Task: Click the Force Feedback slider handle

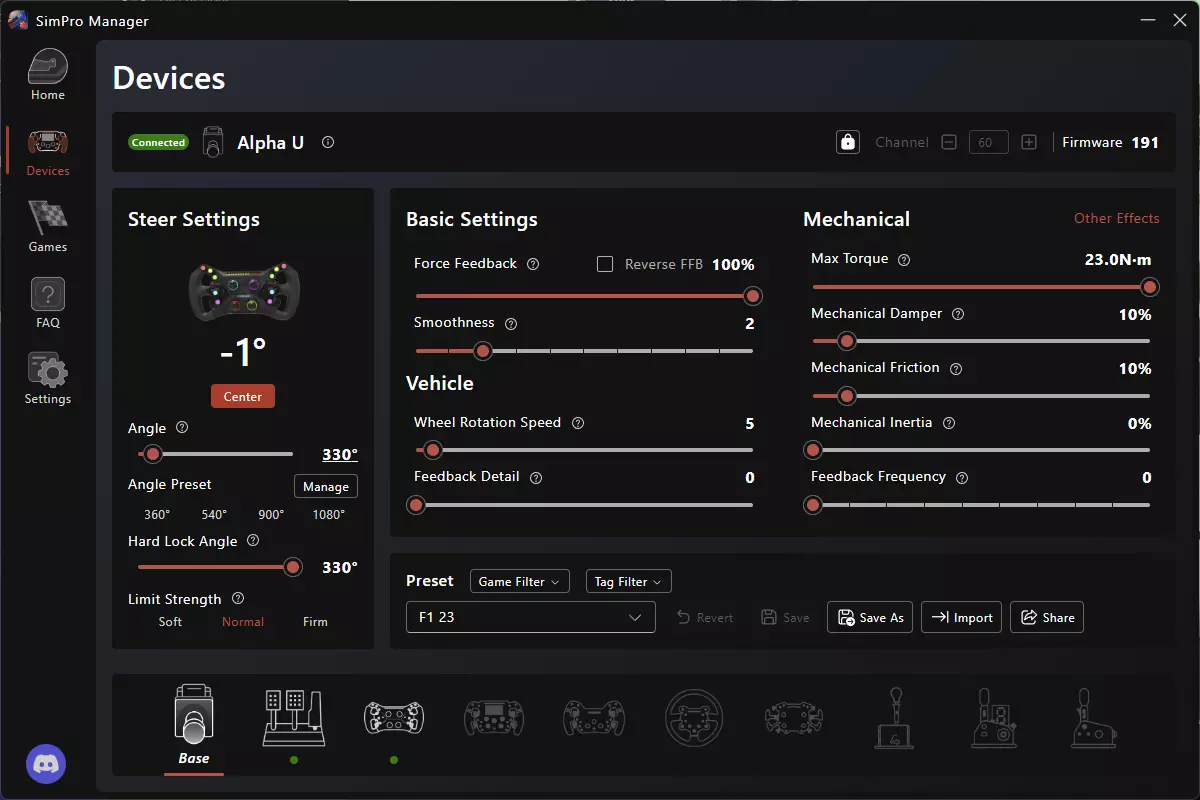Action: [753, 296]
